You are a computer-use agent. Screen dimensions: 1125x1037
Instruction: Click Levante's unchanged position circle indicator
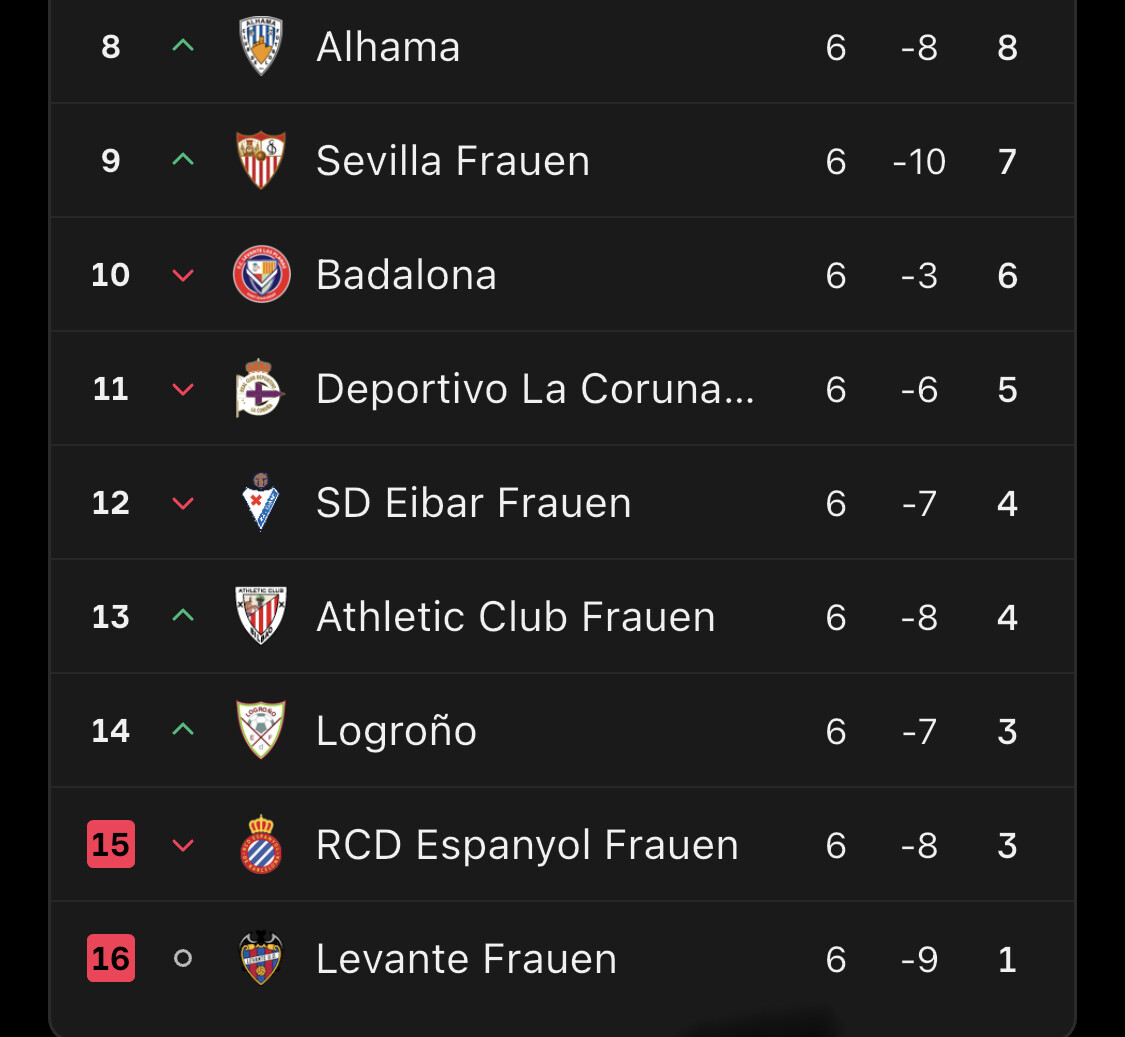(182, 958)
